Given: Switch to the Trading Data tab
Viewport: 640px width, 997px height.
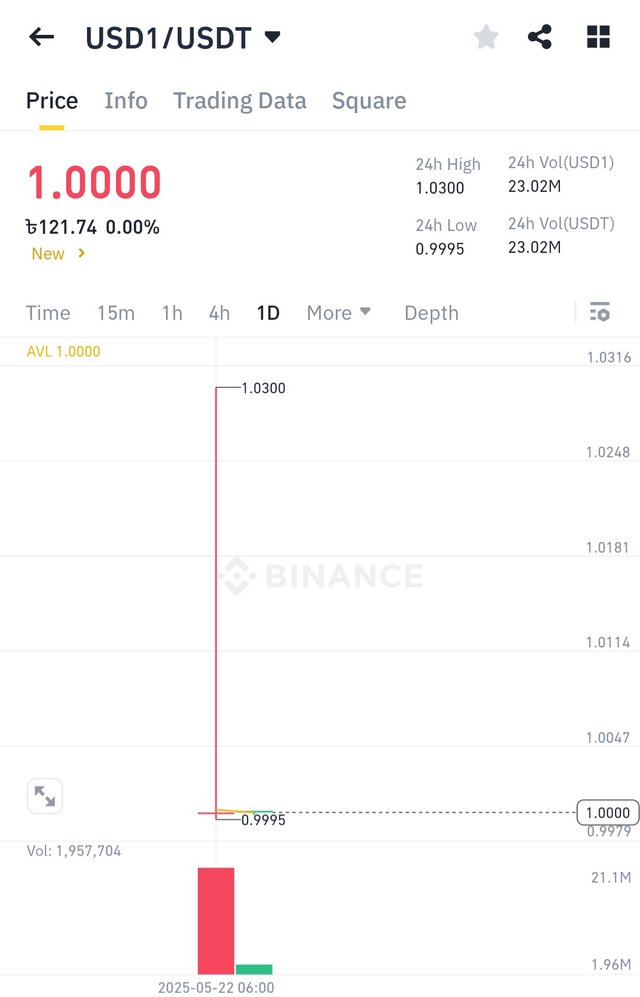Looking at the screenshot, I should point(240,100).
